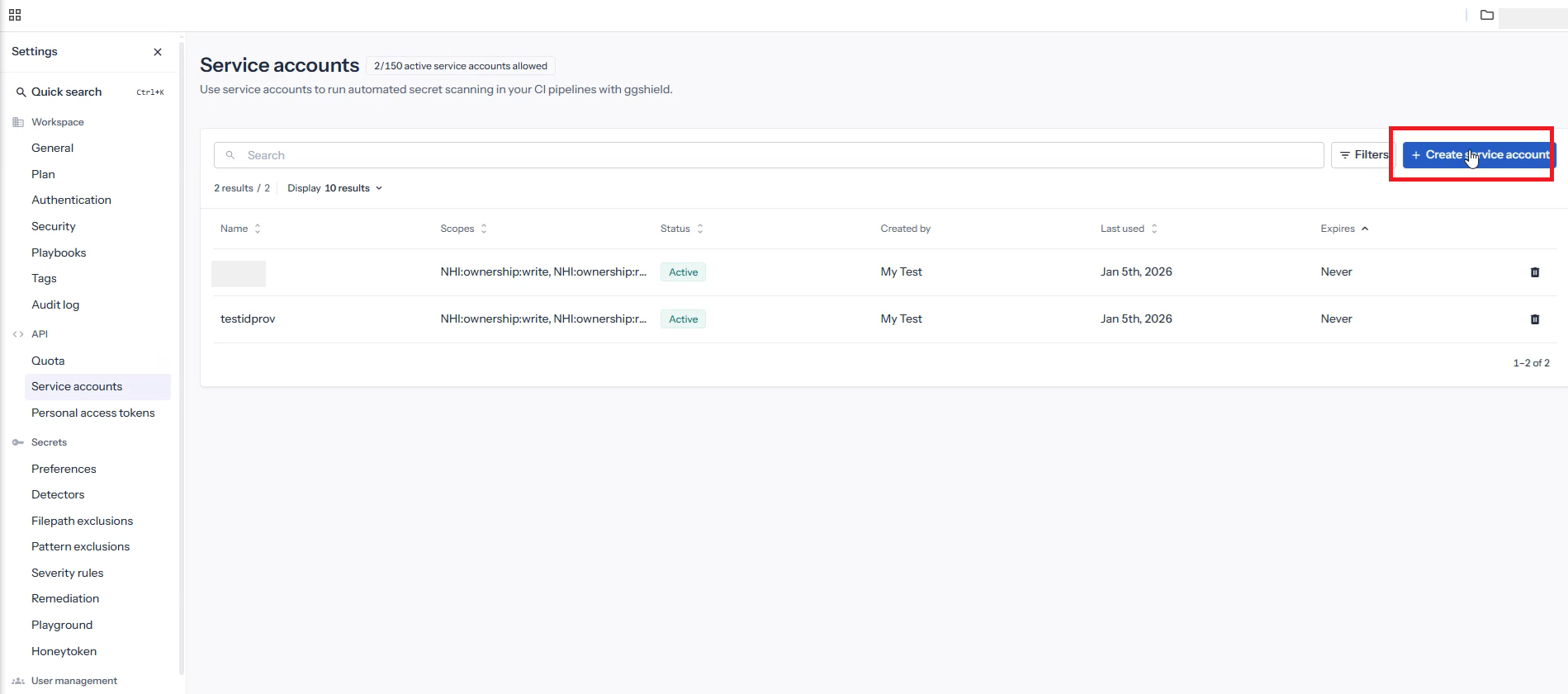Image resolution: width=1568 pixels, height=694 pixels.
Task: Open the API Quota page
Action: pos(48,361)
